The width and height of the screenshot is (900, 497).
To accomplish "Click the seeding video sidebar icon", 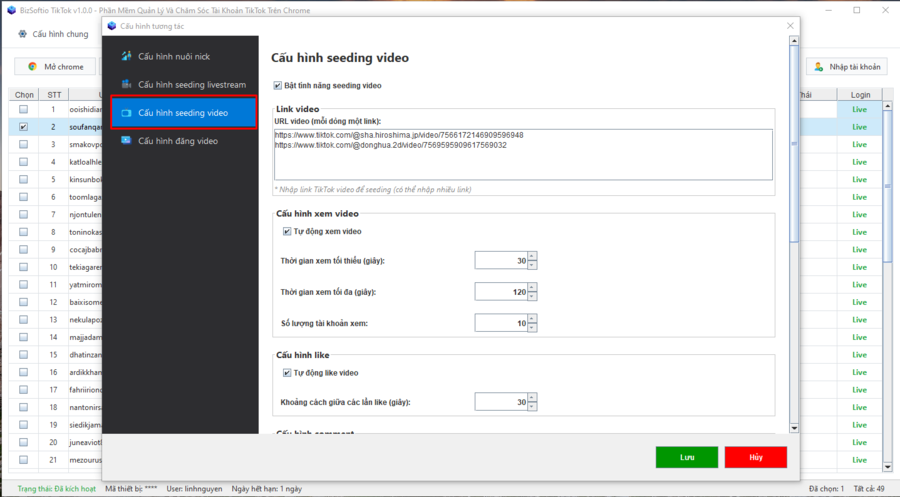I will (x=126, y=113).
